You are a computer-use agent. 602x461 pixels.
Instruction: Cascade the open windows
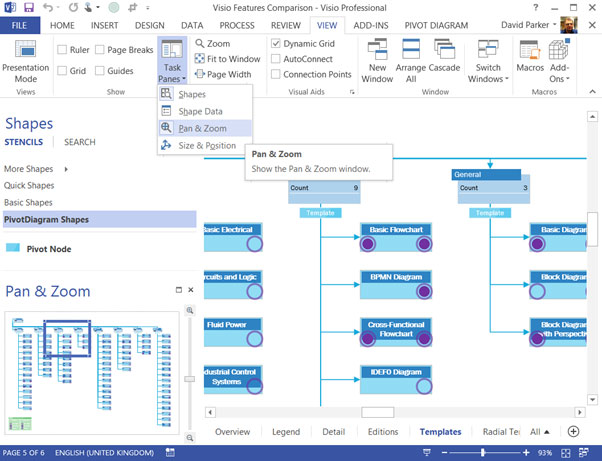pos(444,56)
